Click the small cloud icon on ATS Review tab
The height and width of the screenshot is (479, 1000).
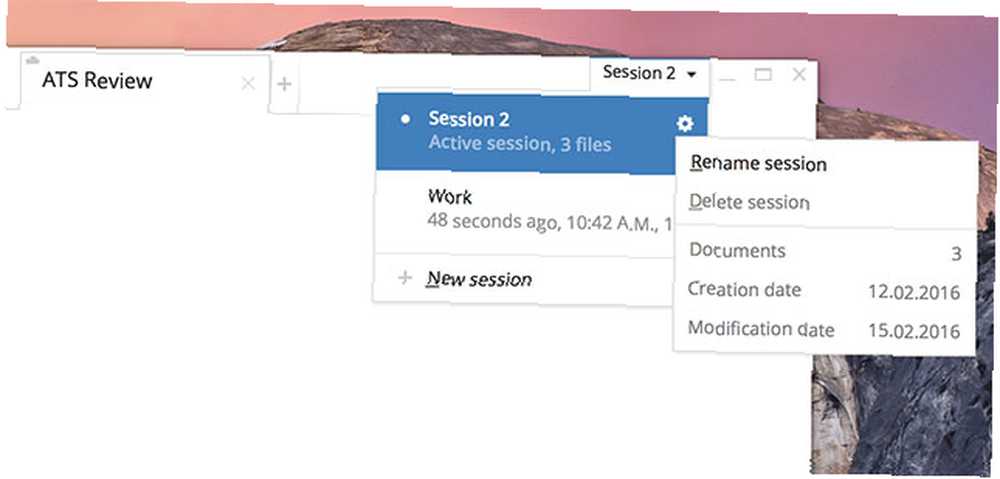[x=32, y=60]
